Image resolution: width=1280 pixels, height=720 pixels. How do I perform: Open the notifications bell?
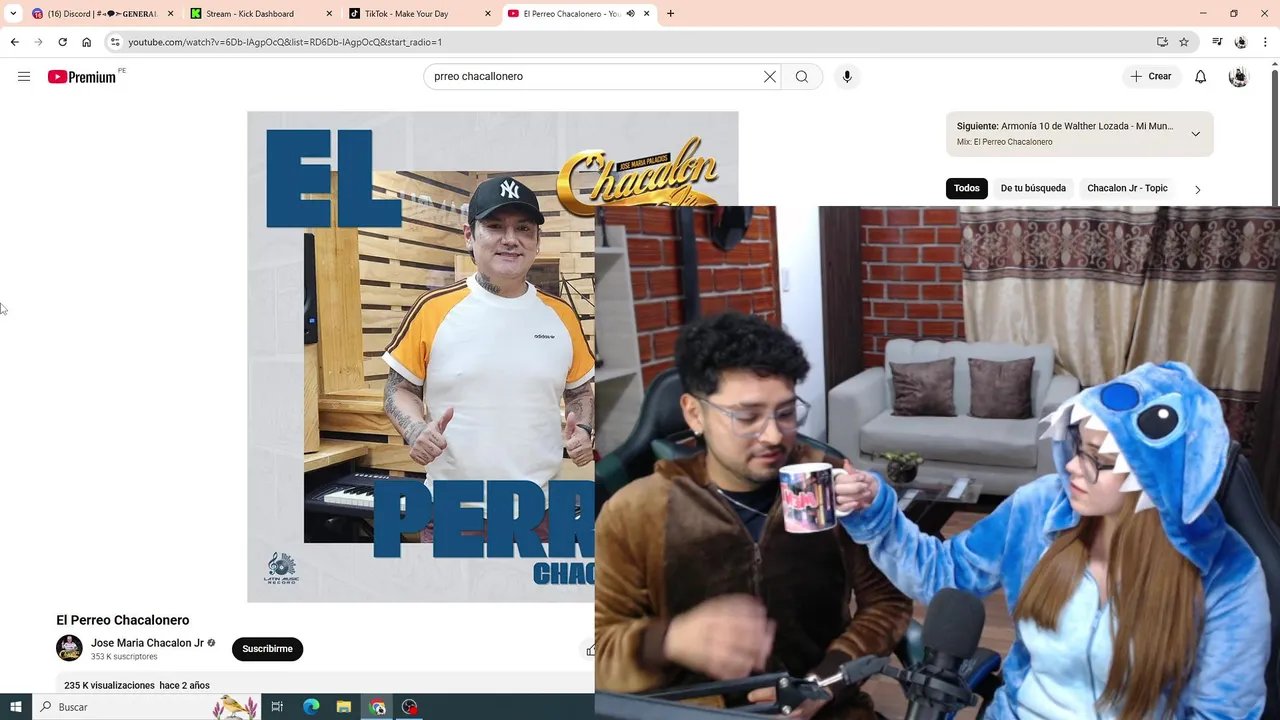tap(1200, 76)
